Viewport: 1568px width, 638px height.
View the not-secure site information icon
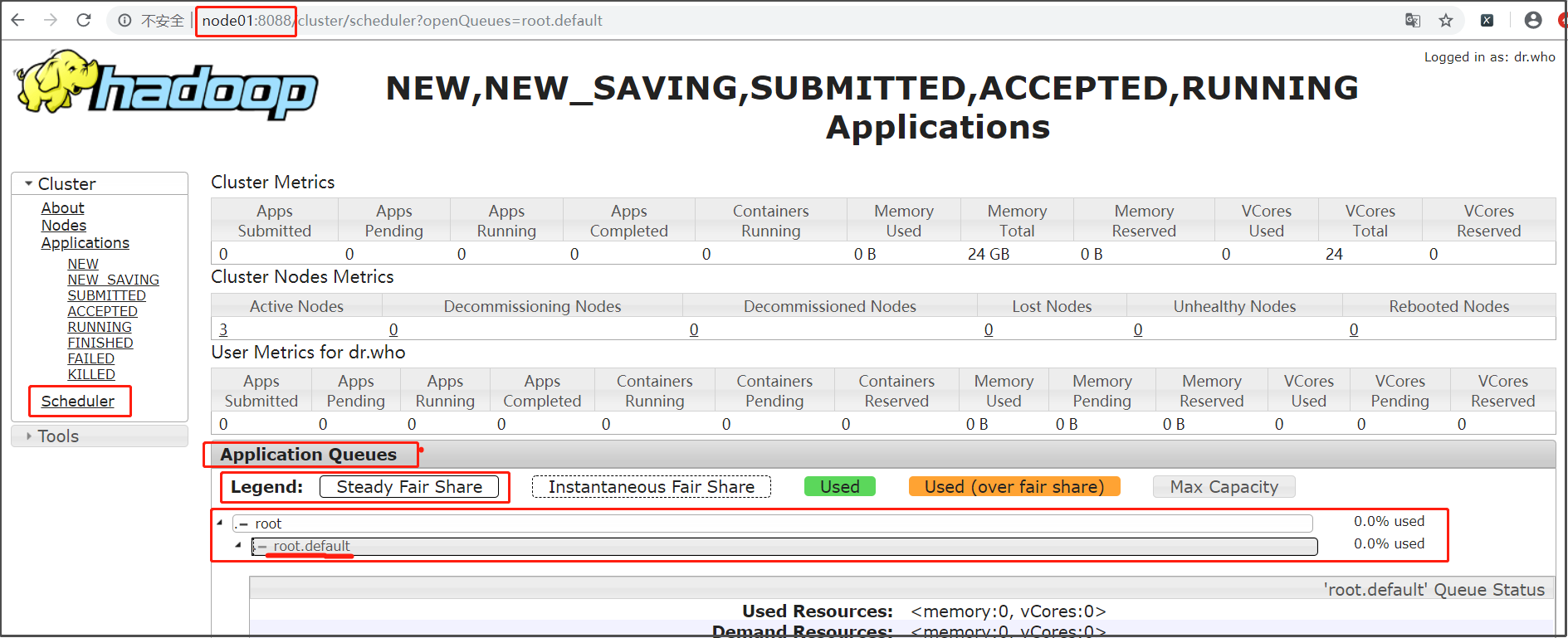(125, 21)
